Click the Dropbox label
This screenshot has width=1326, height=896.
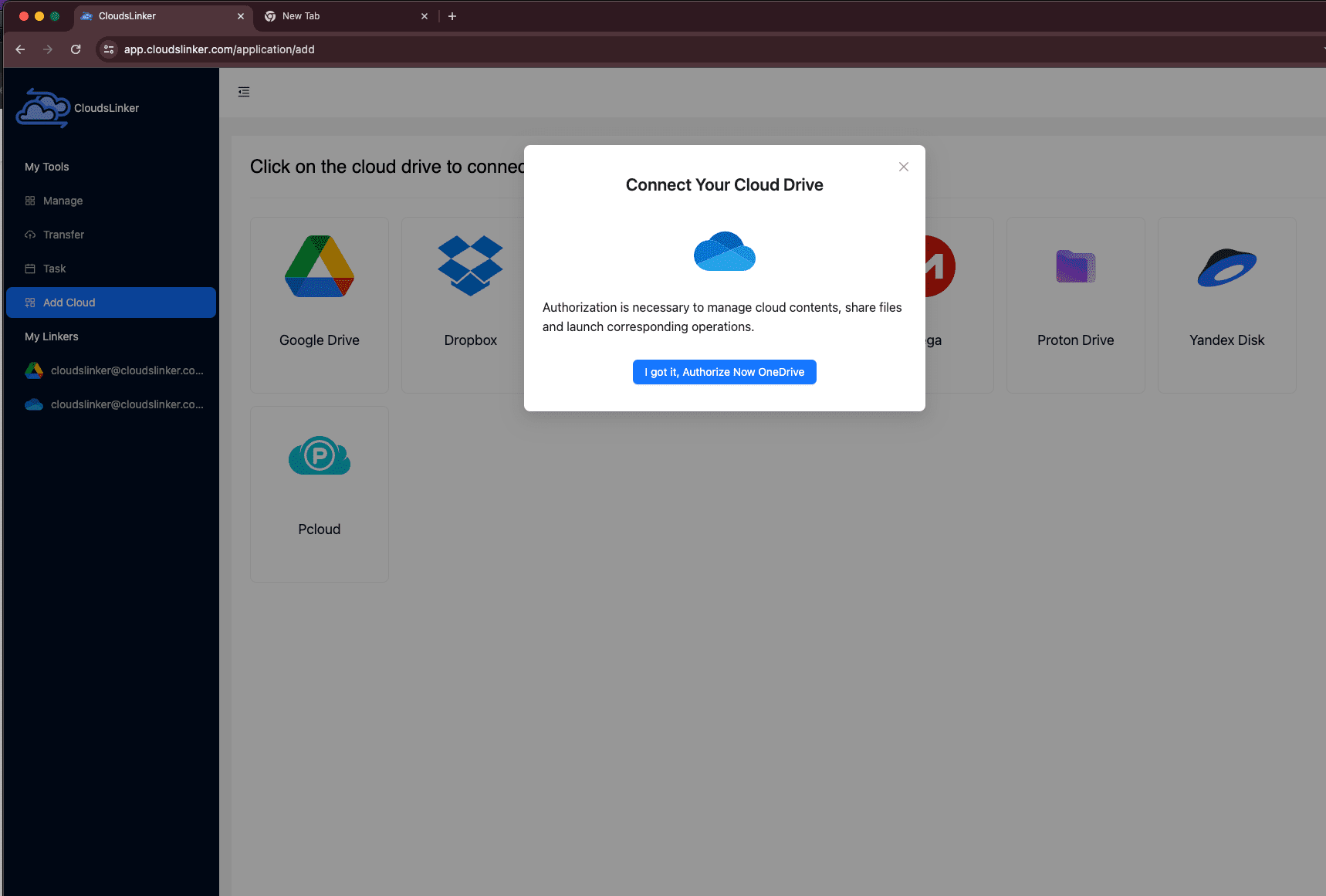coord(471,340)
